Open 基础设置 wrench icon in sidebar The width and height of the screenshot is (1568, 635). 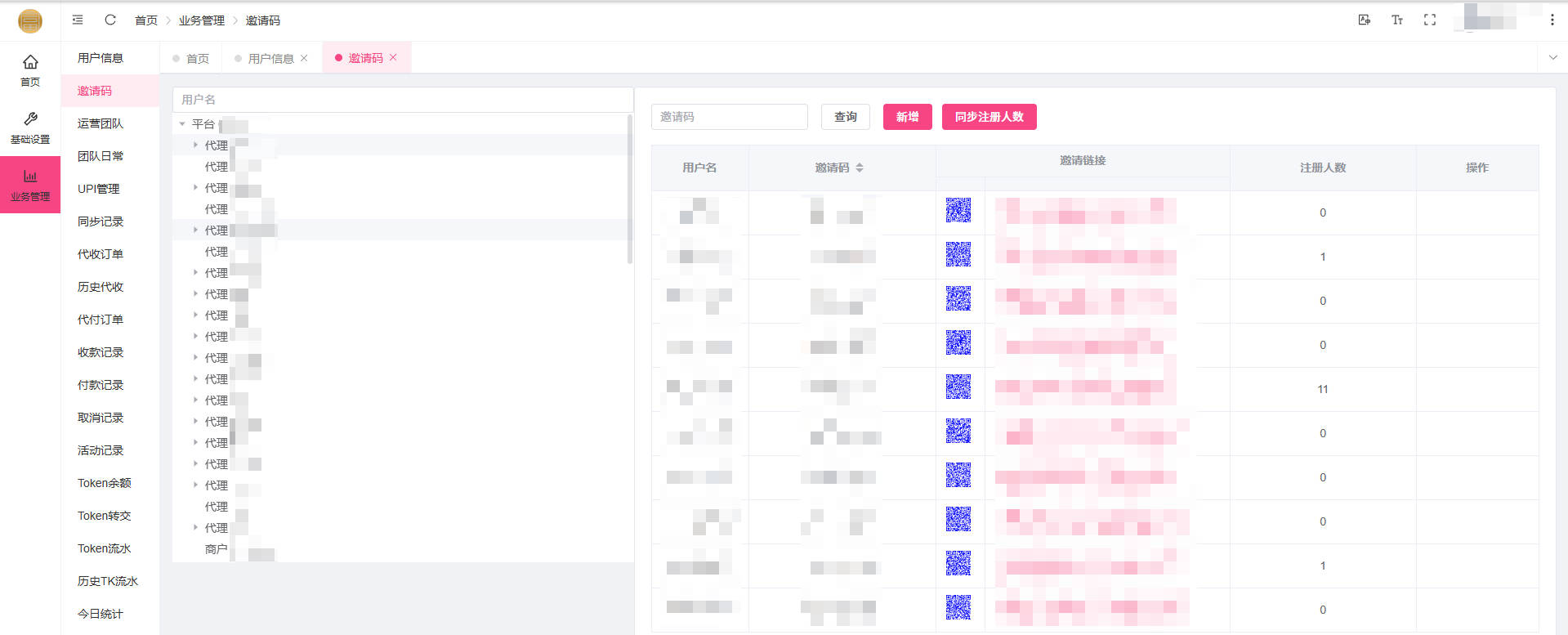[x=30, y=127]
